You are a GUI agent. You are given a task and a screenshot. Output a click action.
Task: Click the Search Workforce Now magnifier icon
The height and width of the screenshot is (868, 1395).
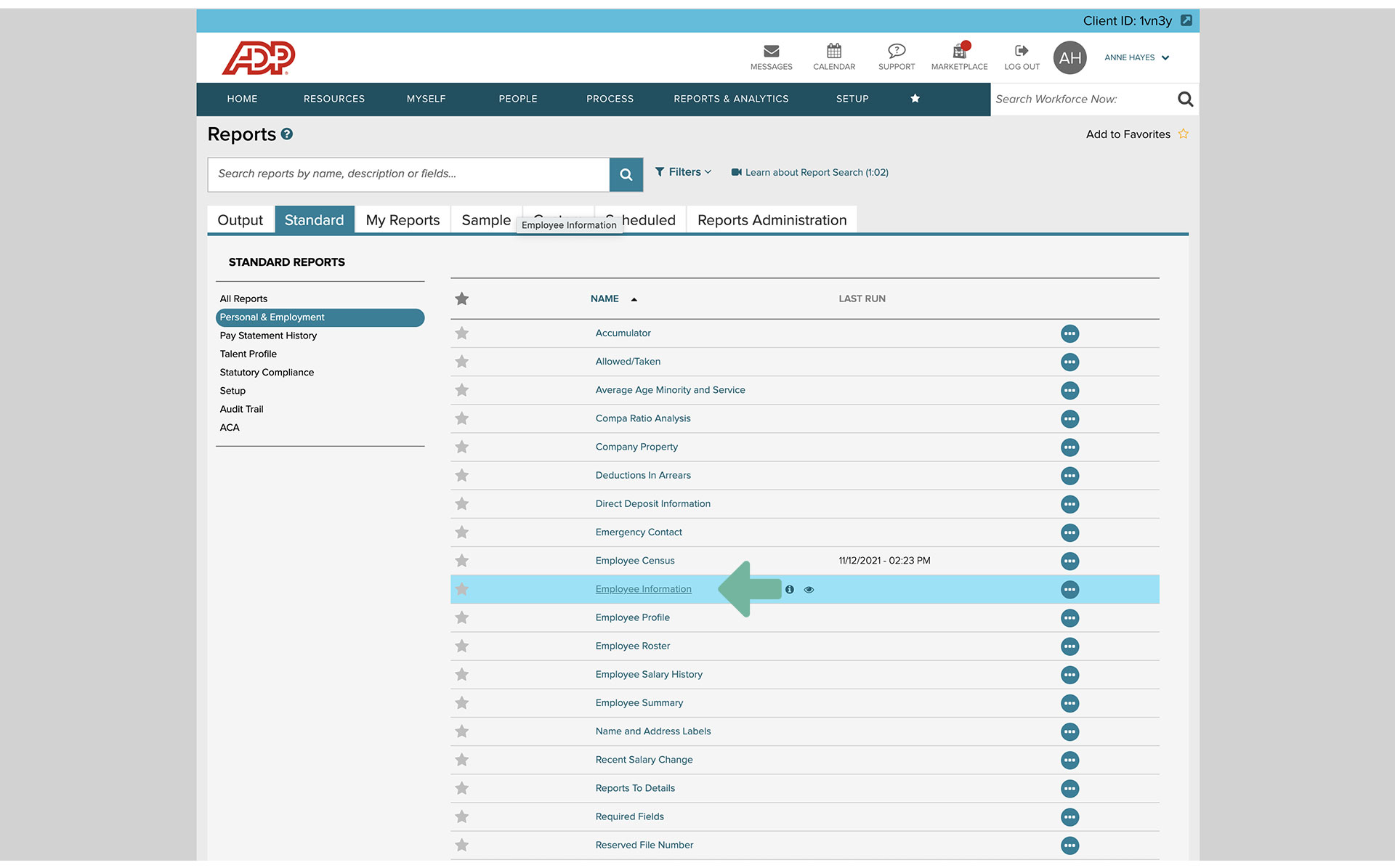tap(1185, 100)
